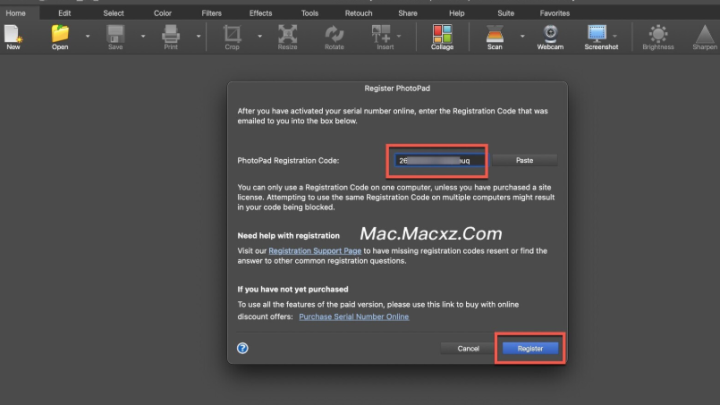720x405 pixels.
Task: Expand the Insert dropdown arrow
Action: pos(399,36)
